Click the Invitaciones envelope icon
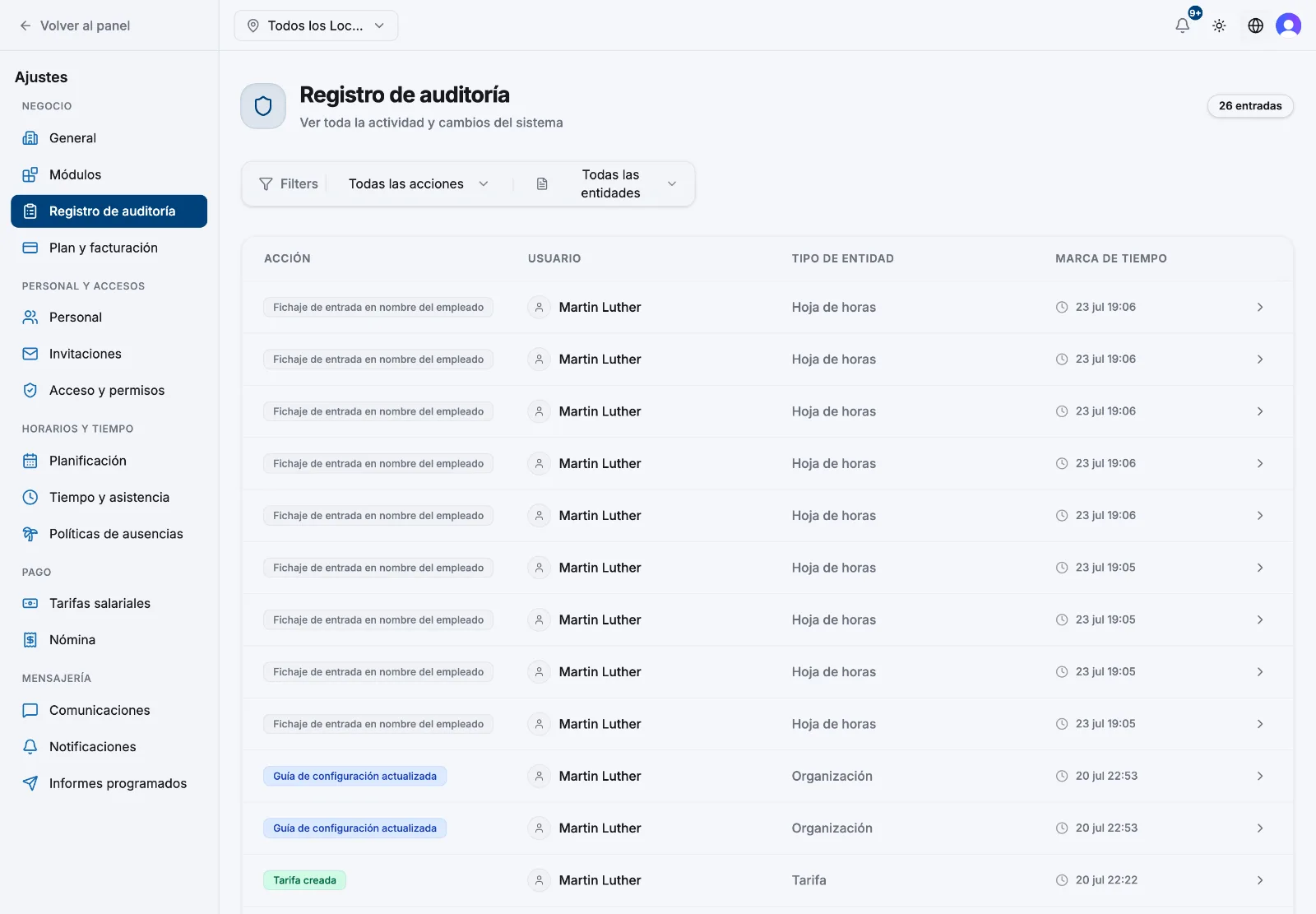 pyautogui.click(x=30, y=354)
